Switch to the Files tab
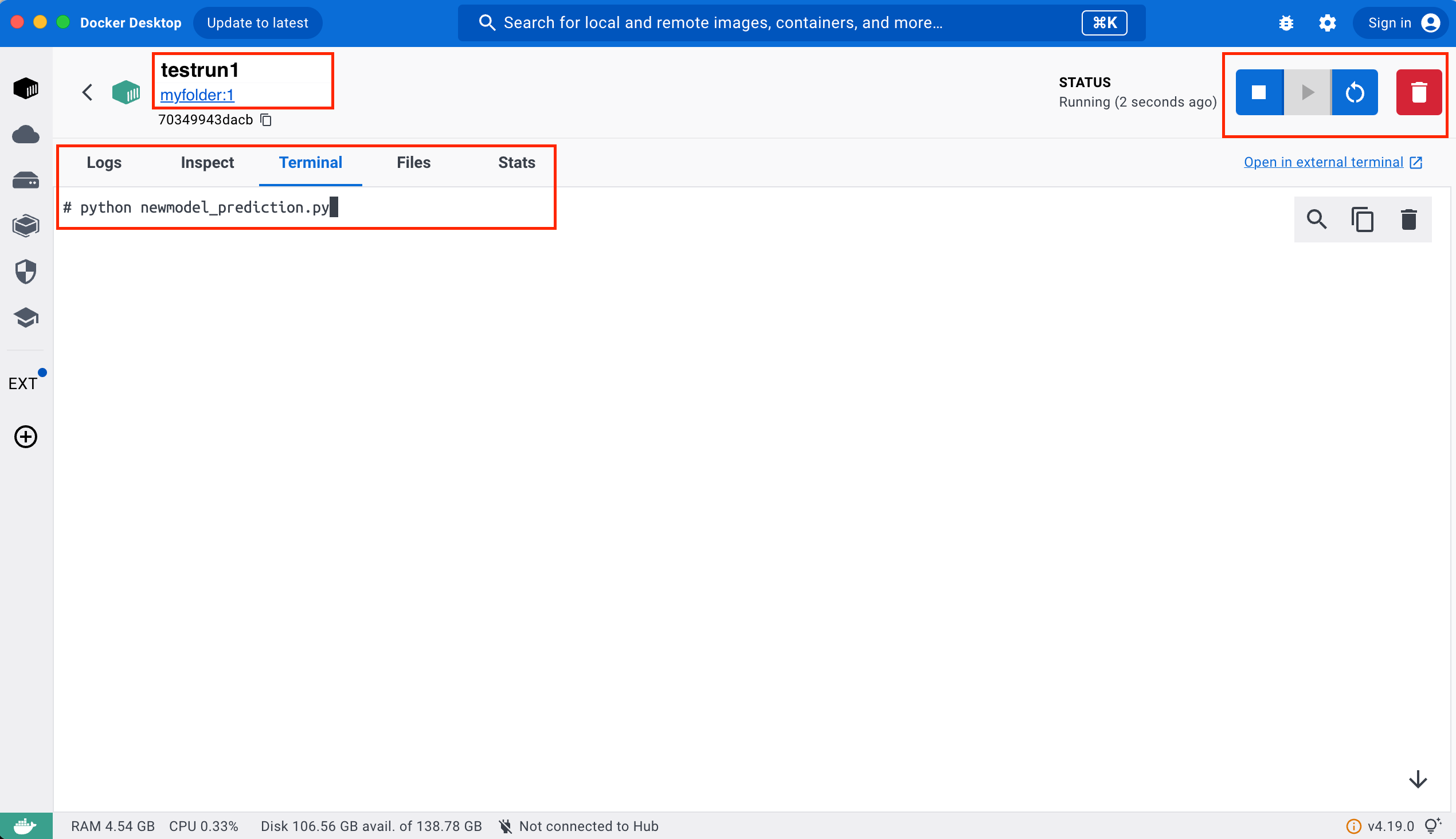This screenshot has width=1456, height=839. pos(414,163)
